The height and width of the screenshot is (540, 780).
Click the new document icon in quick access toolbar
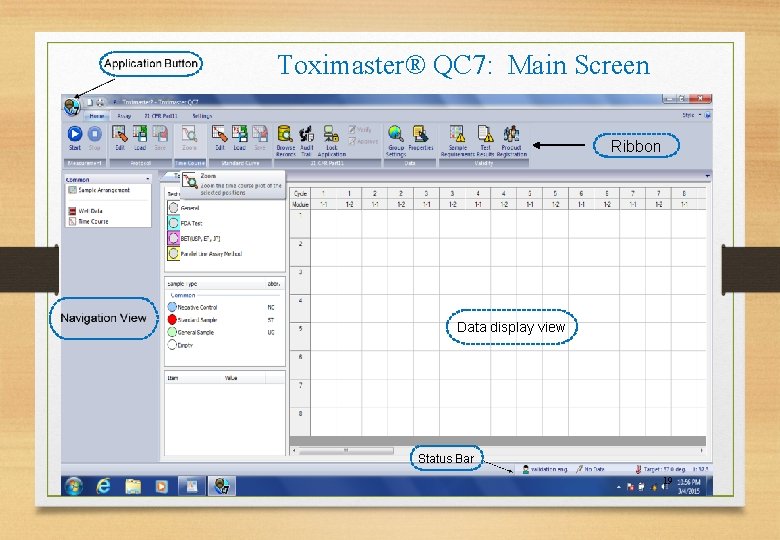click(90, 102)
